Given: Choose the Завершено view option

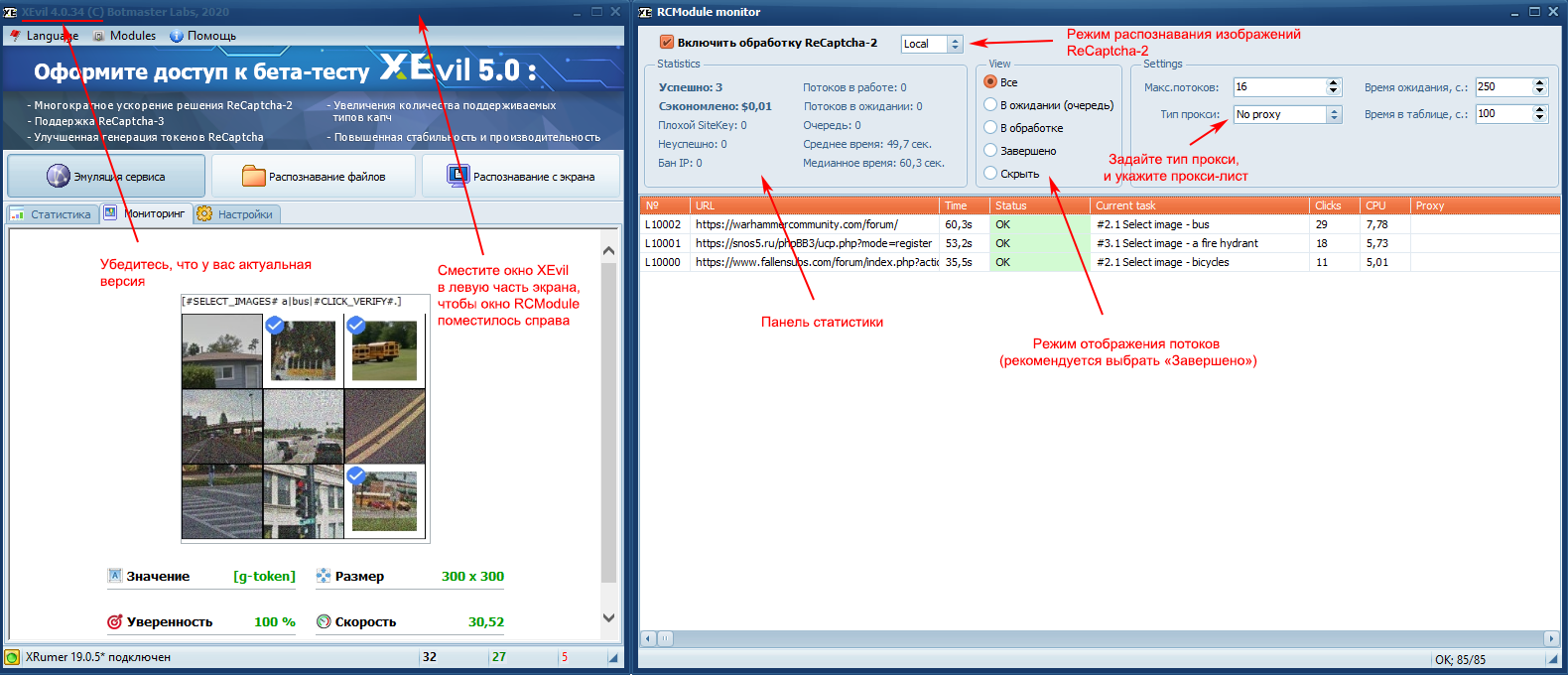Looking at the screenshot, I should point(990,151).
